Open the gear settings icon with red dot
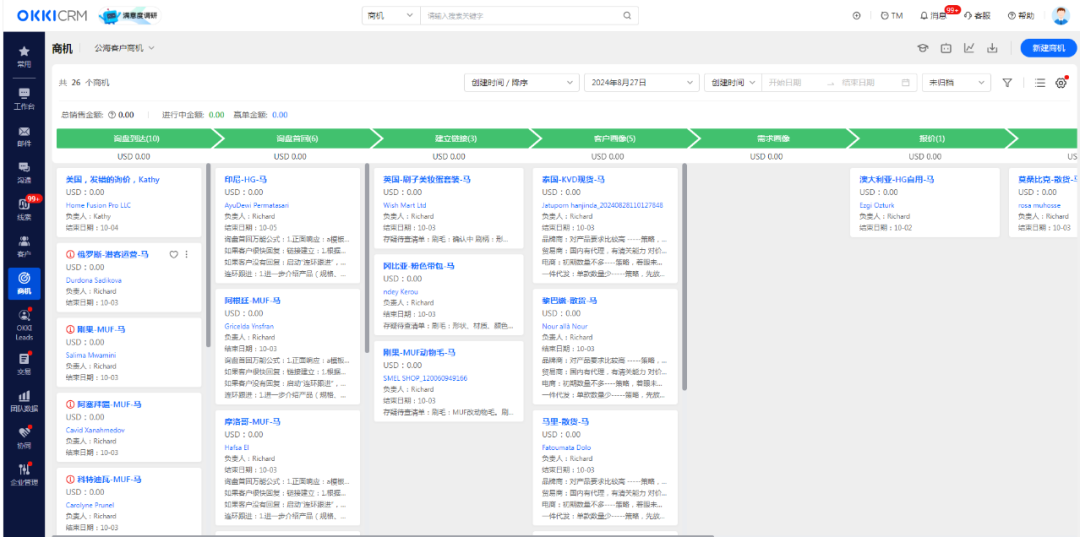 pos(1061,83)
